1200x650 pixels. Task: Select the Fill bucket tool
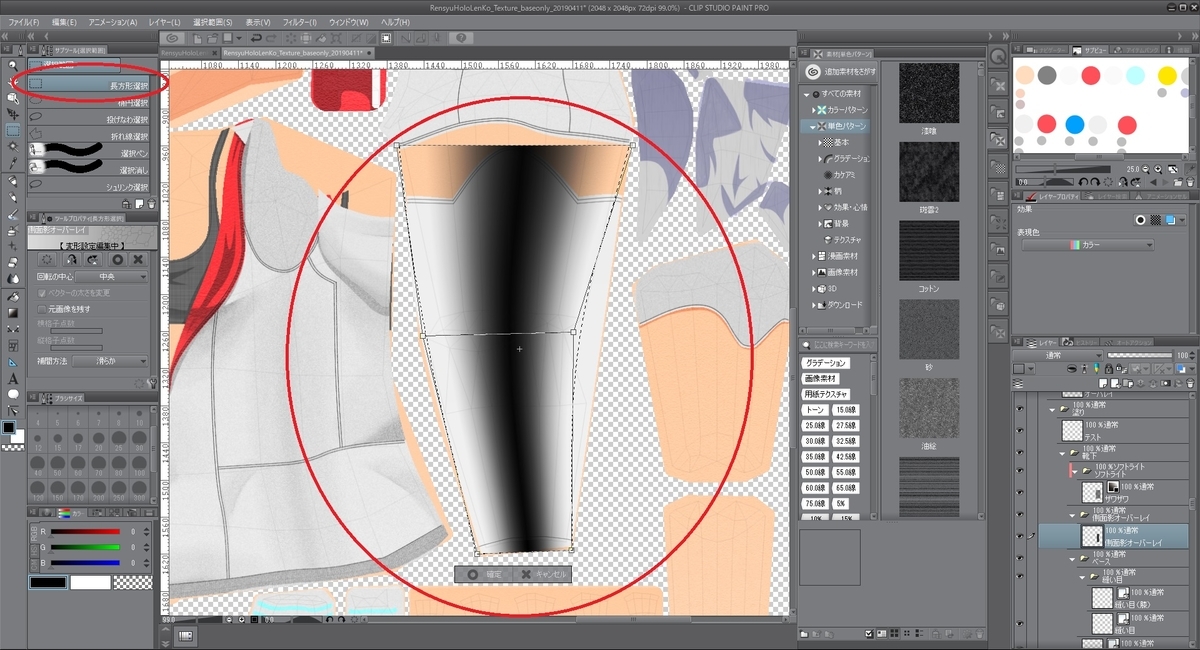pos(13,297)
